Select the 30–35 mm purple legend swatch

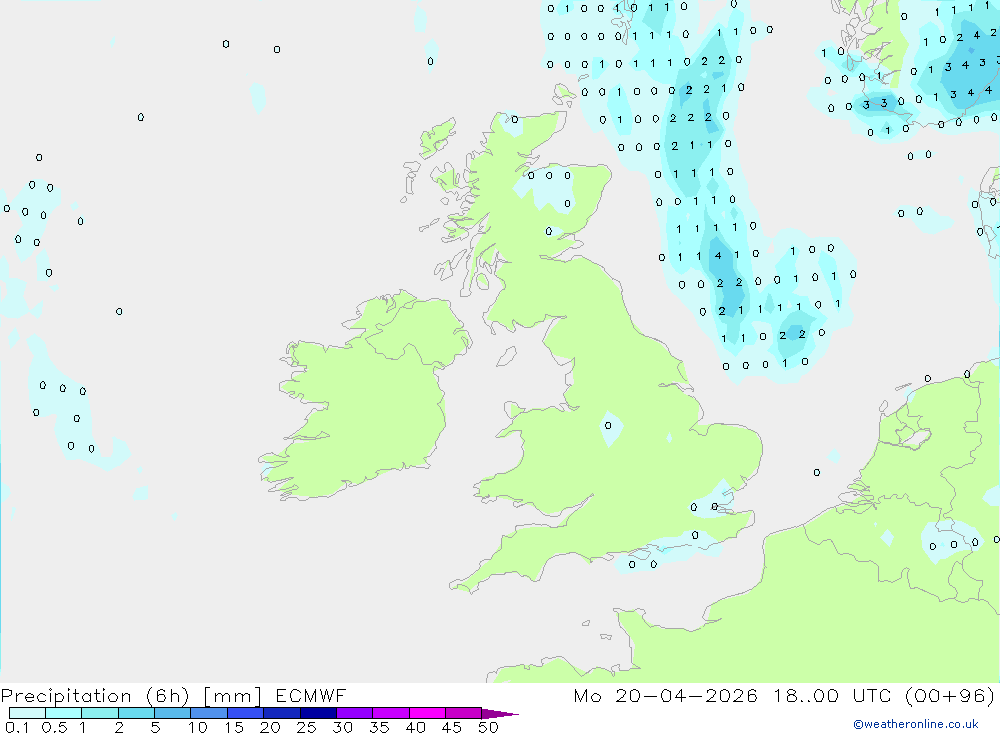(x=355, y=713)
